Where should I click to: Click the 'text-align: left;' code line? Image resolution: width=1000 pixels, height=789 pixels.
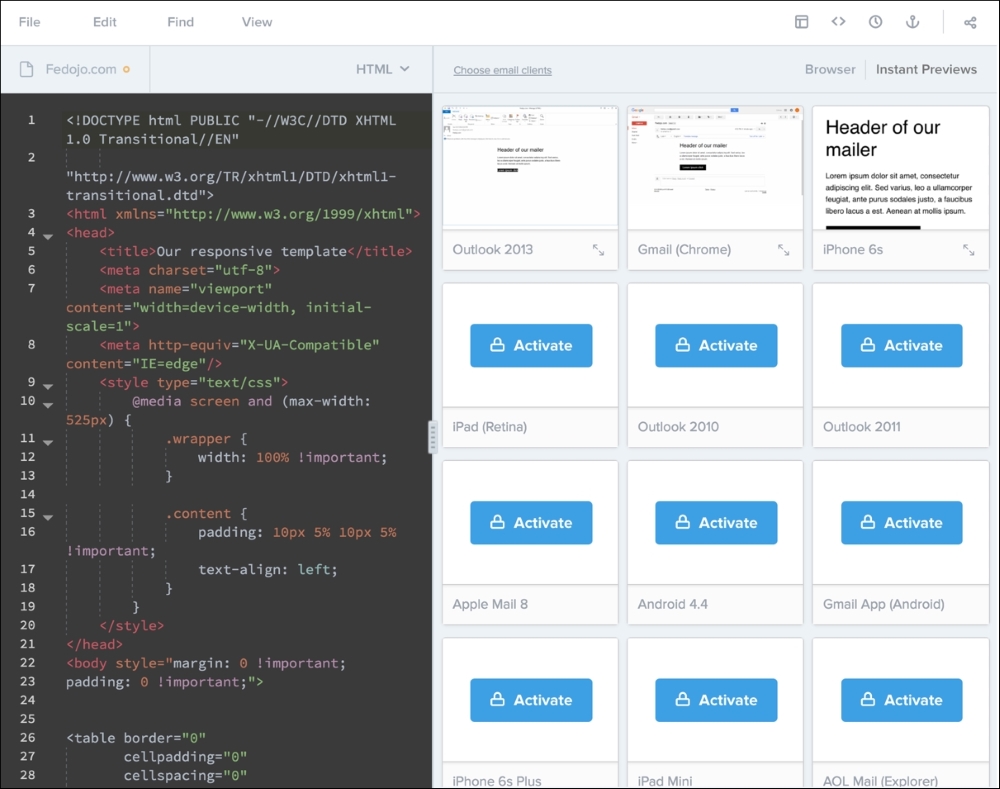pyautogui.click(x=267, y=569)
